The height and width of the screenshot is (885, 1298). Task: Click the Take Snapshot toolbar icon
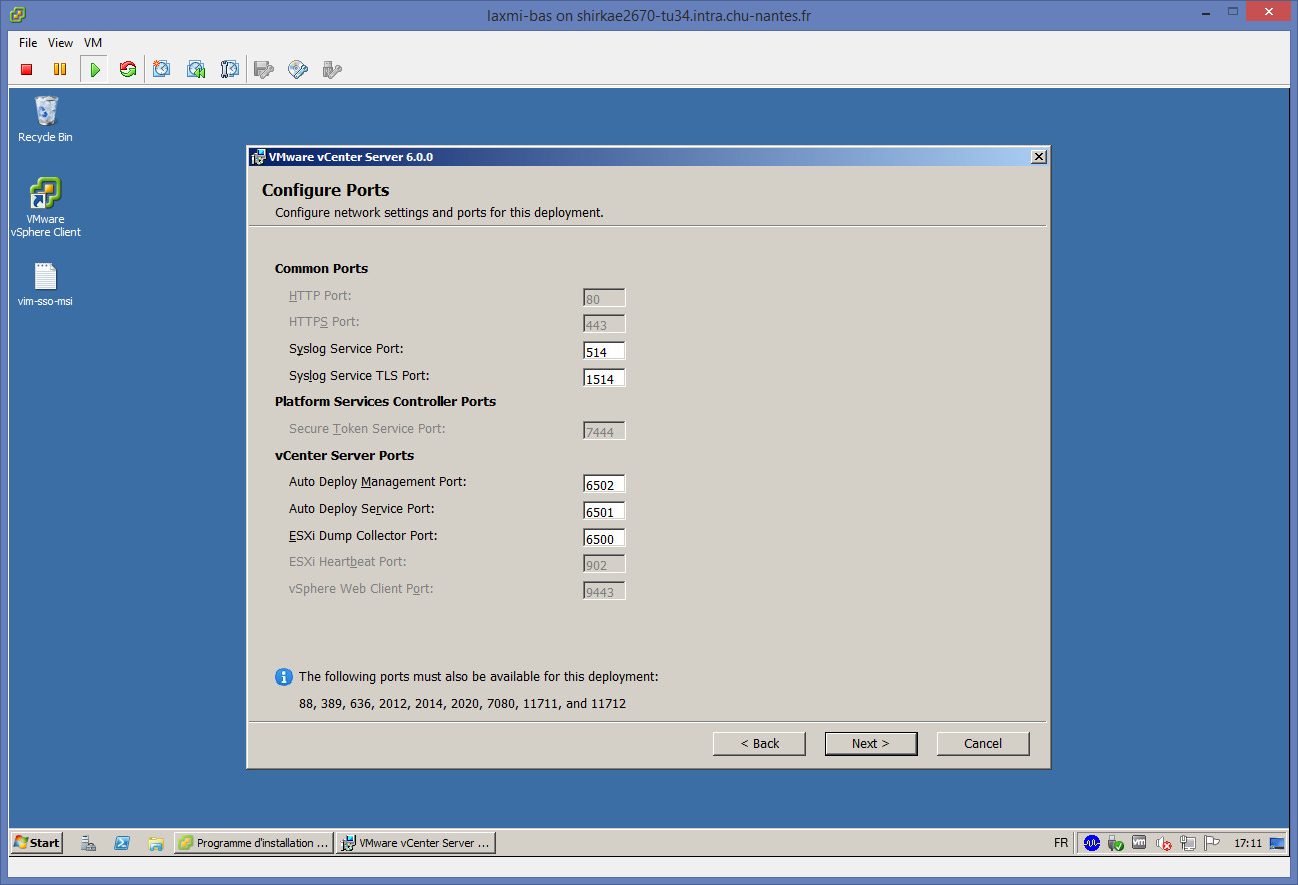[161, 70]
